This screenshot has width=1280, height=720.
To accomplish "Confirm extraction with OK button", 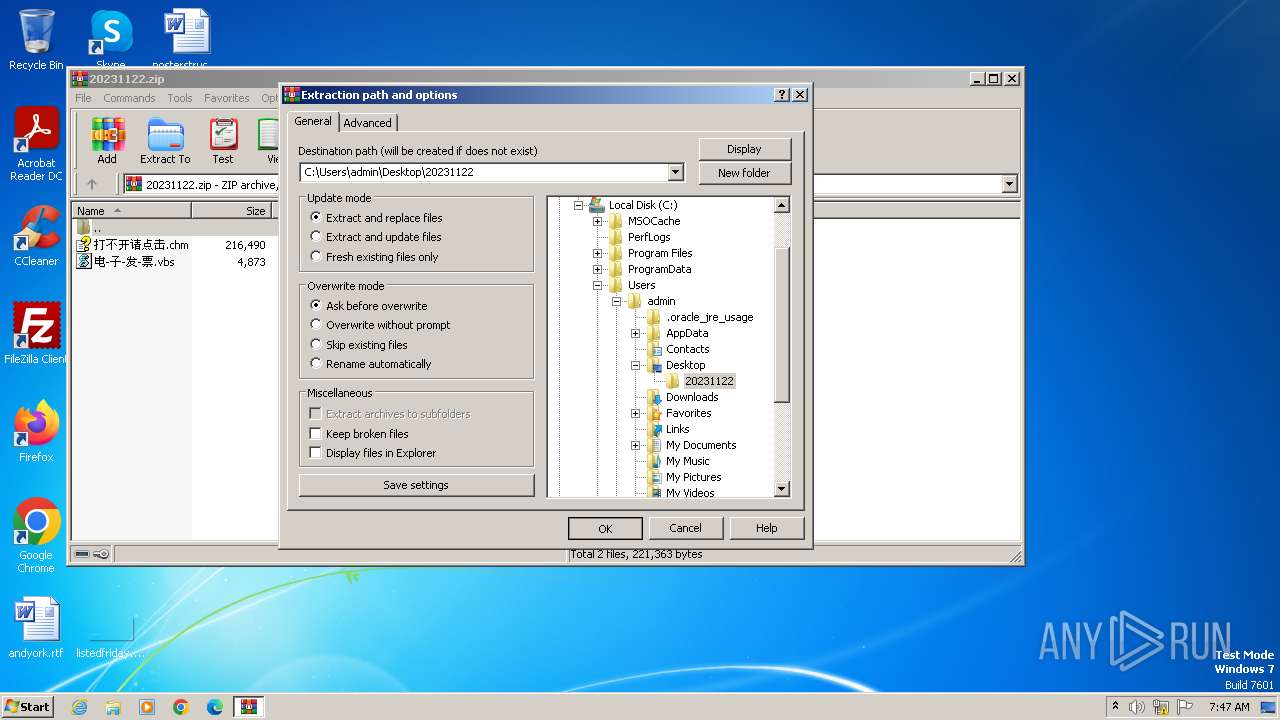I will (605, 528).
